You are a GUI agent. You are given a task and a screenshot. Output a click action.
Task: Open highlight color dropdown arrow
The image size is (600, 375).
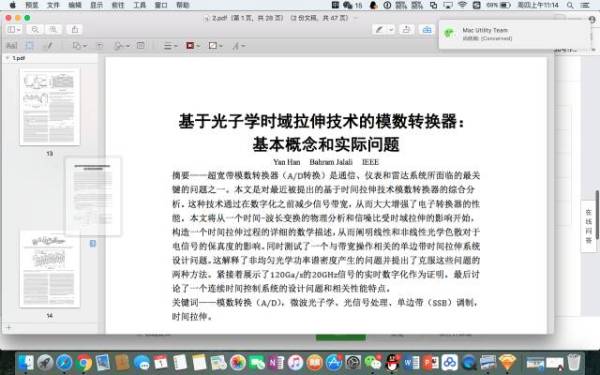(391, 29)
